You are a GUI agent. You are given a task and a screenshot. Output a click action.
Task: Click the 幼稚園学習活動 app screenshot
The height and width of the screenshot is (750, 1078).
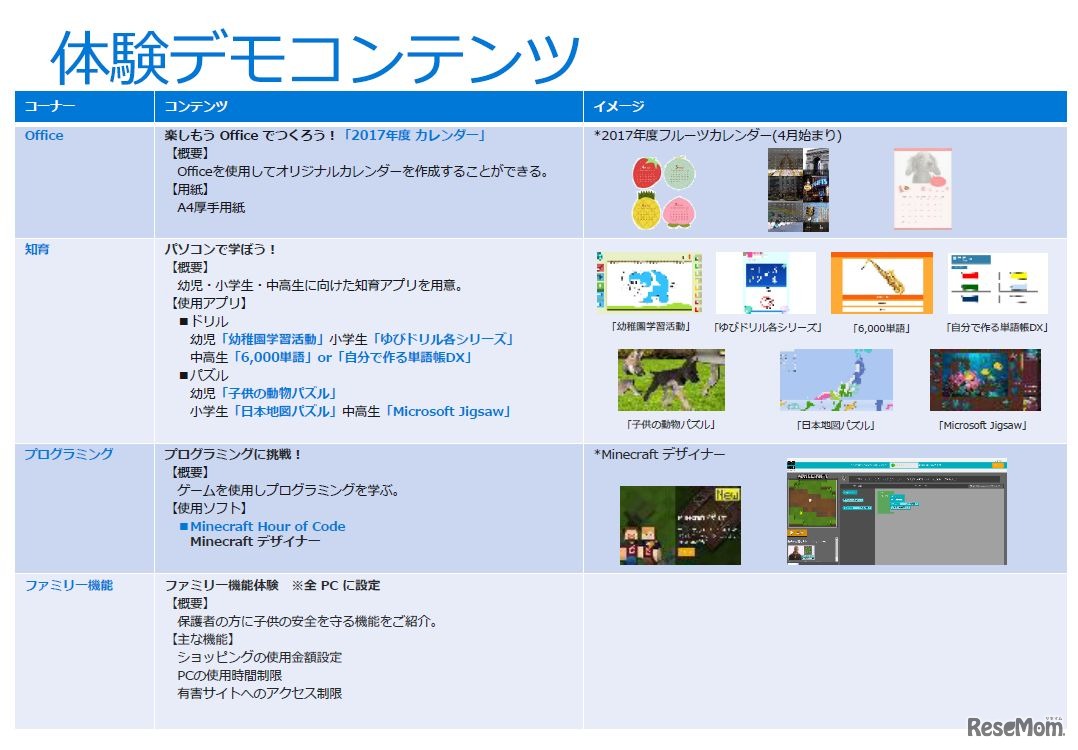649,283
